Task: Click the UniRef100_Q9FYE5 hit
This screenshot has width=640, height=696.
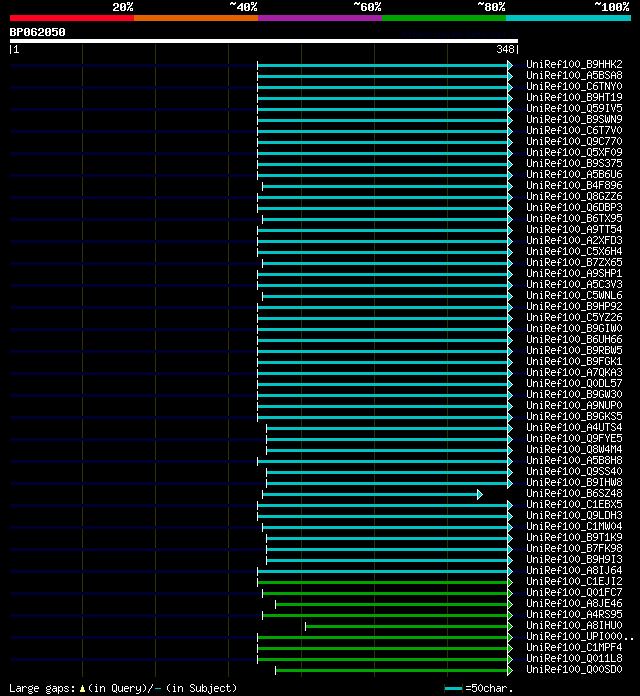Action: pos(574,439)
